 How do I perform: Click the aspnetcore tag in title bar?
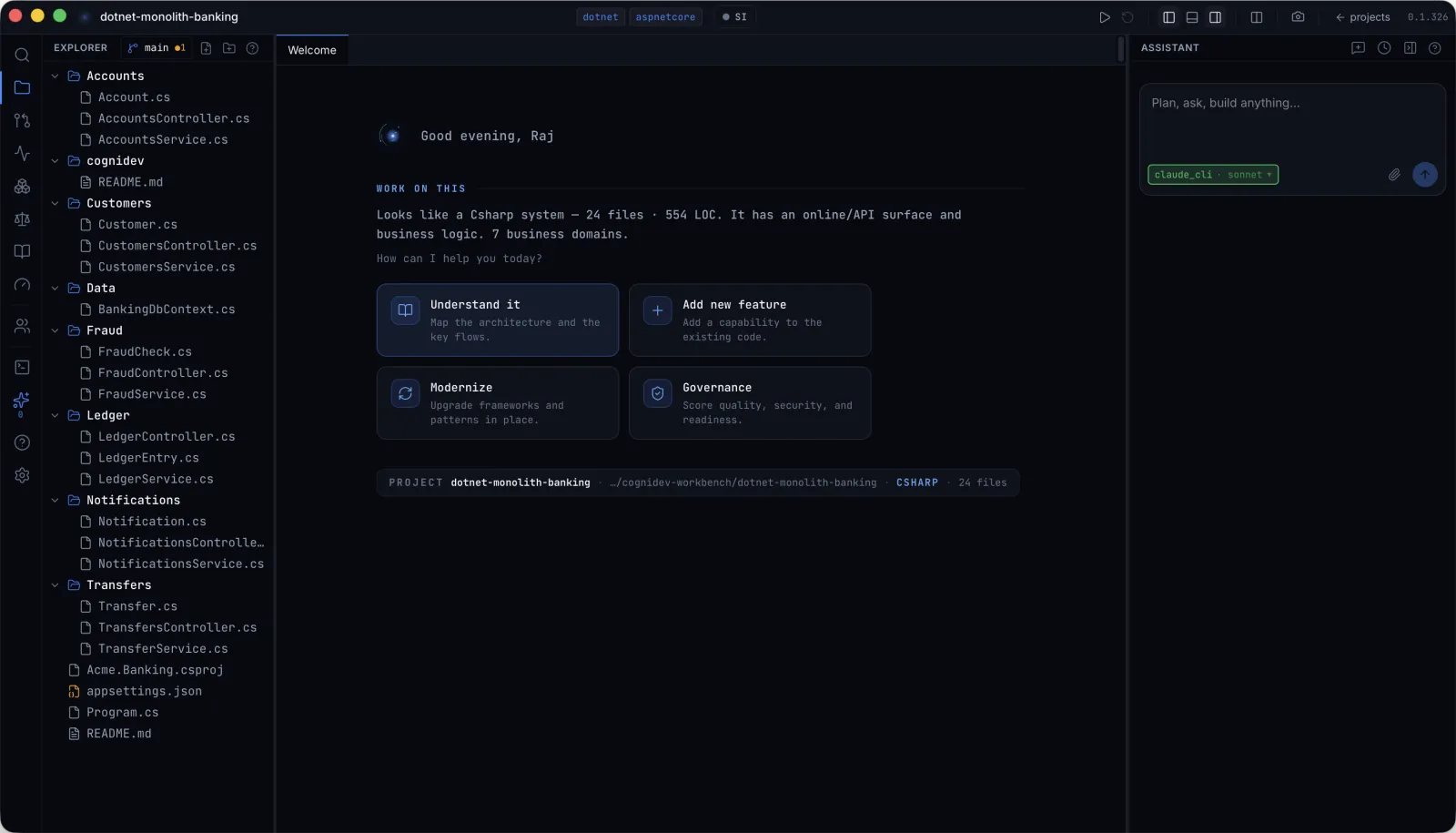tap(665, 17)
